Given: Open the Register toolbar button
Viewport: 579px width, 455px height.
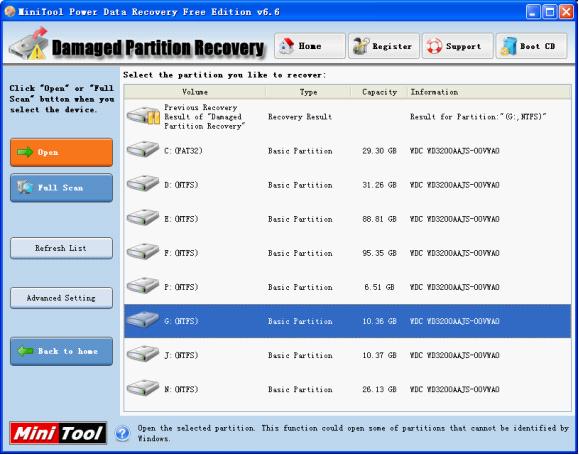Looking at the screenshot, I should [384, 46].
